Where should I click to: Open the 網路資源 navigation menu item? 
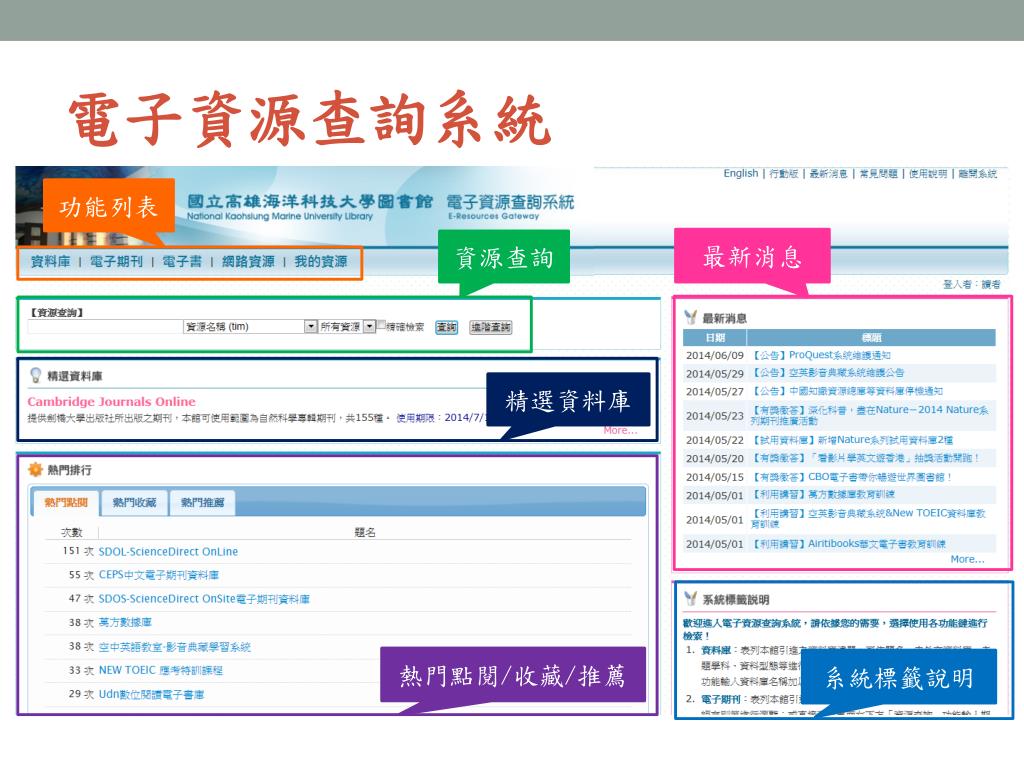click(x=248, y=262)
